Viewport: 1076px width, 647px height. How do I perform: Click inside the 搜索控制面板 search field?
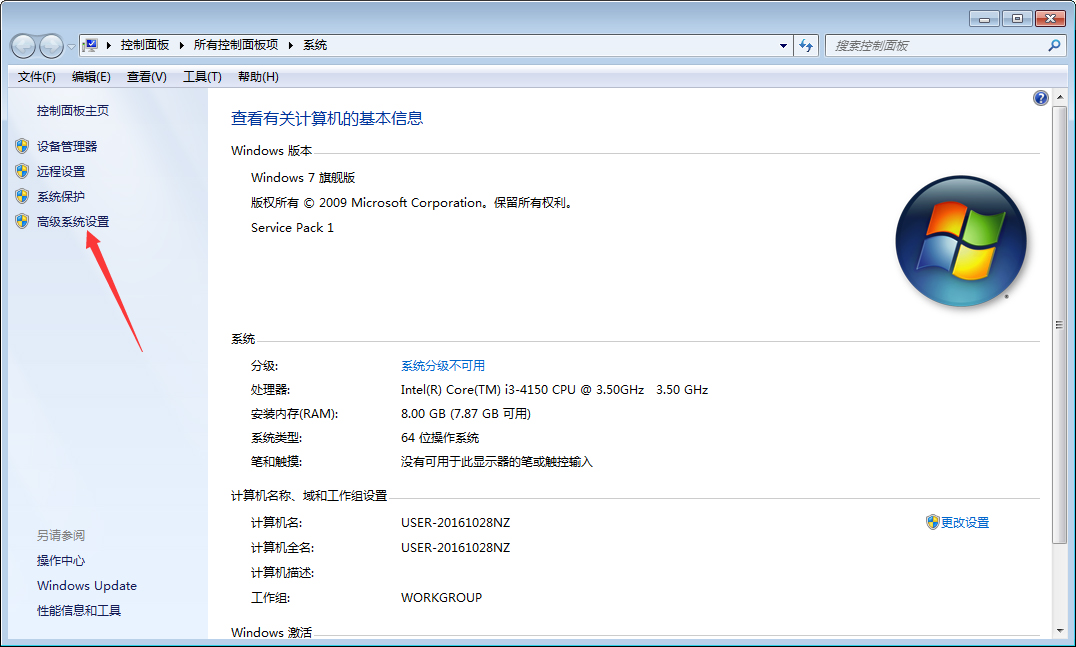[x=930, y=45]
